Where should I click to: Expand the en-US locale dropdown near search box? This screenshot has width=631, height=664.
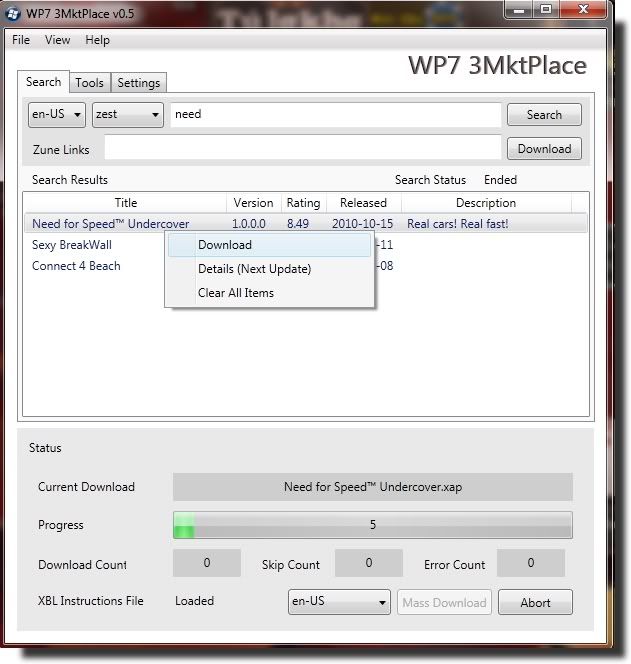point(57,115)
